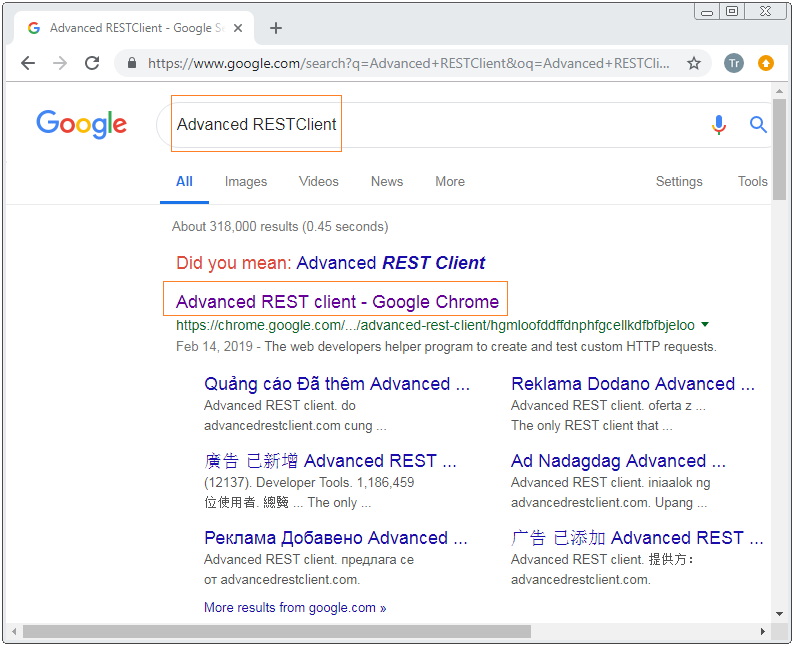Viewport: 794px width, 646px height.
Task: View site info via padlock icon
Action: 132,63
